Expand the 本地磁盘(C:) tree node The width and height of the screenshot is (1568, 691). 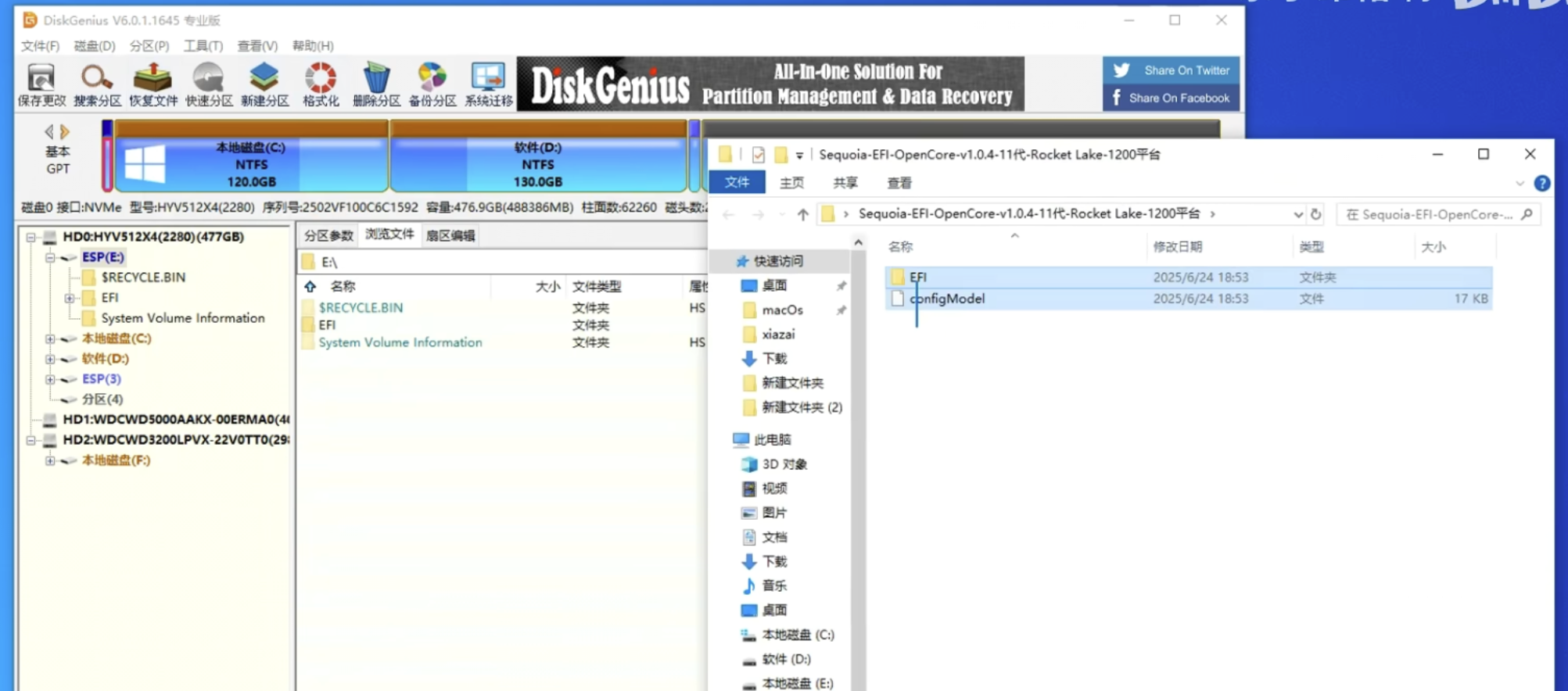point(50,338)
